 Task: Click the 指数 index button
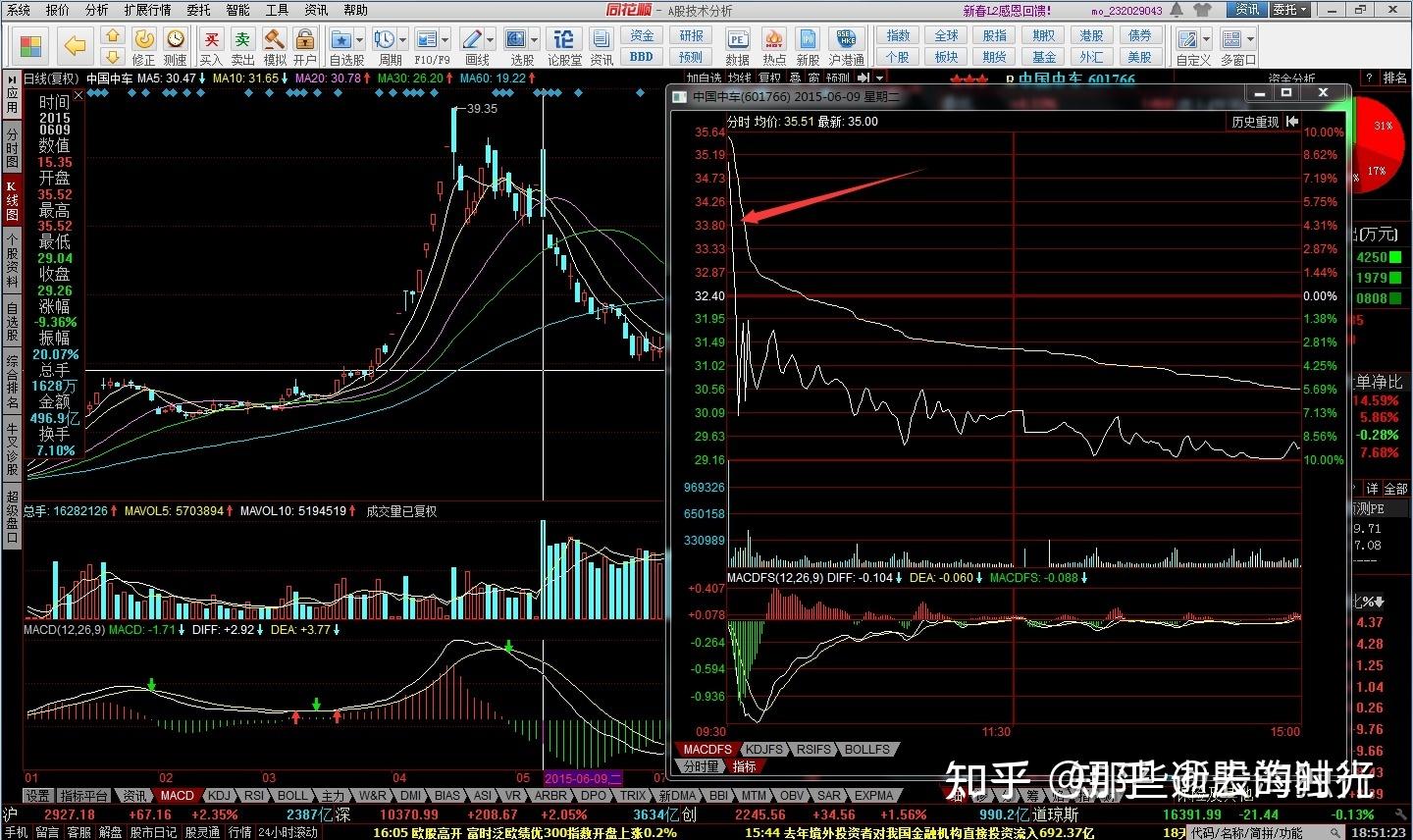point(898,35)
